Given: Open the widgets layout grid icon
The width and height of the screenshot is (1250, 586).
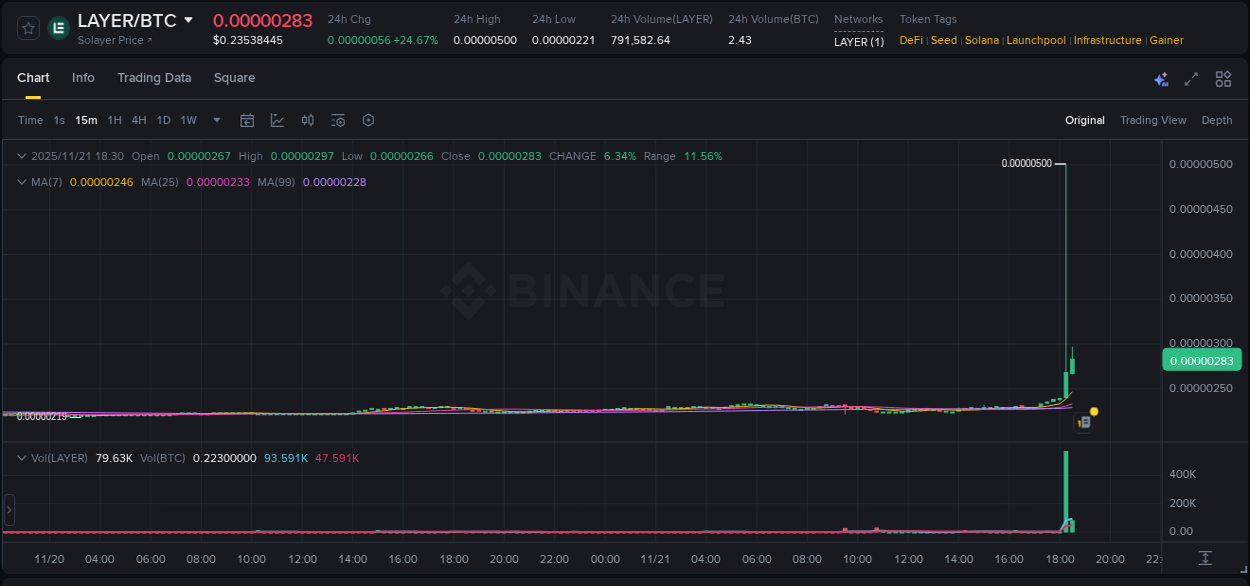Looking at the screenshot, I should coord(1223,78).
